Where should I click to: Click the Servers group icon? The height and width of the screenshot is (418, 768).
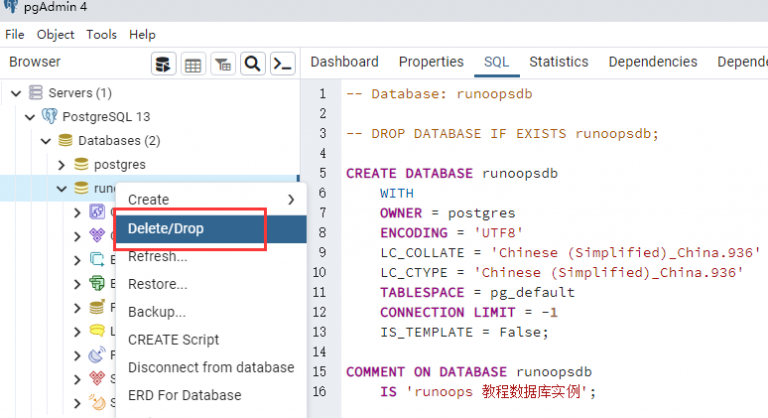coord(36,93)
